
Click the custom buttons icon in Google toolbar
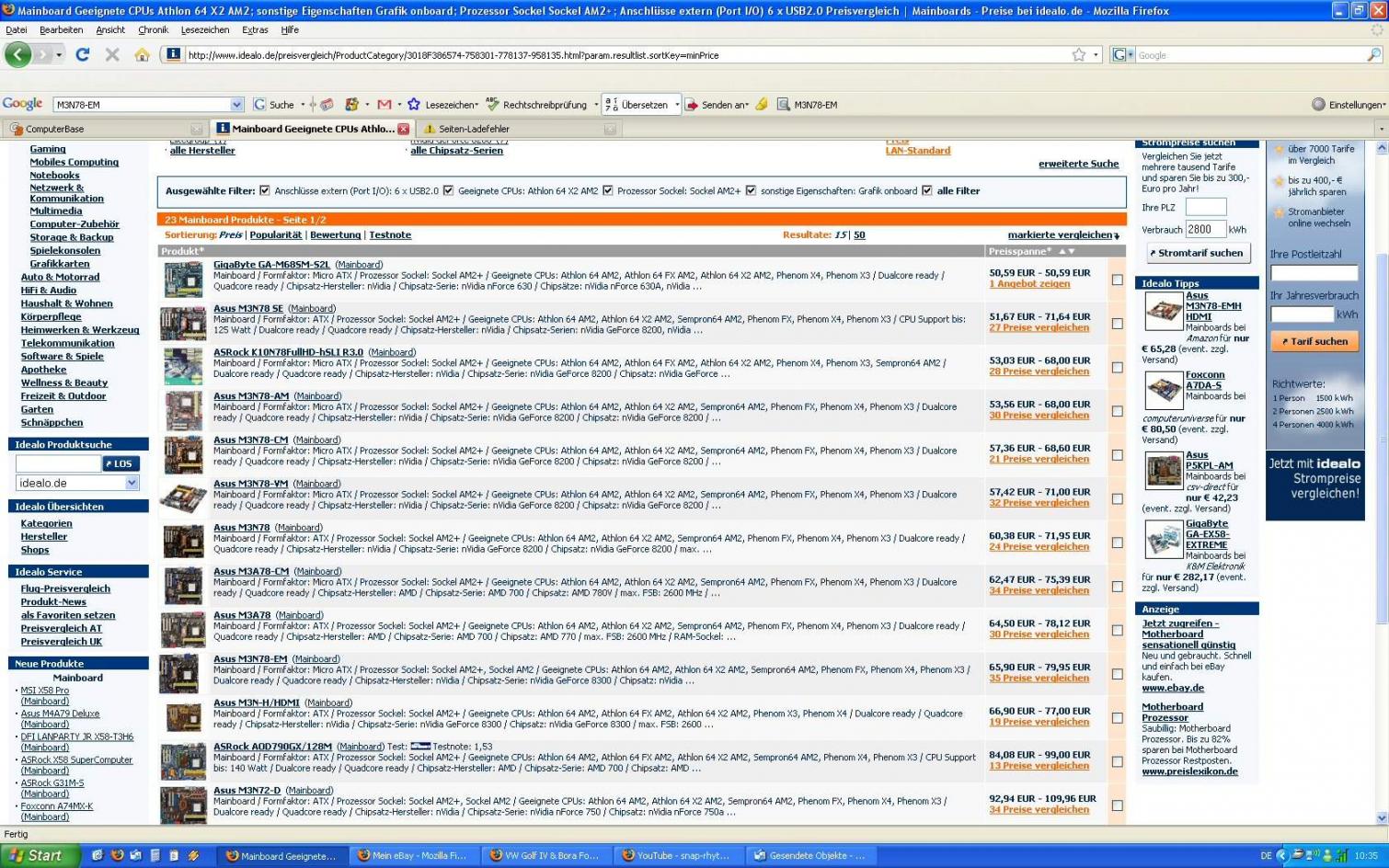[x=351, y=105]
